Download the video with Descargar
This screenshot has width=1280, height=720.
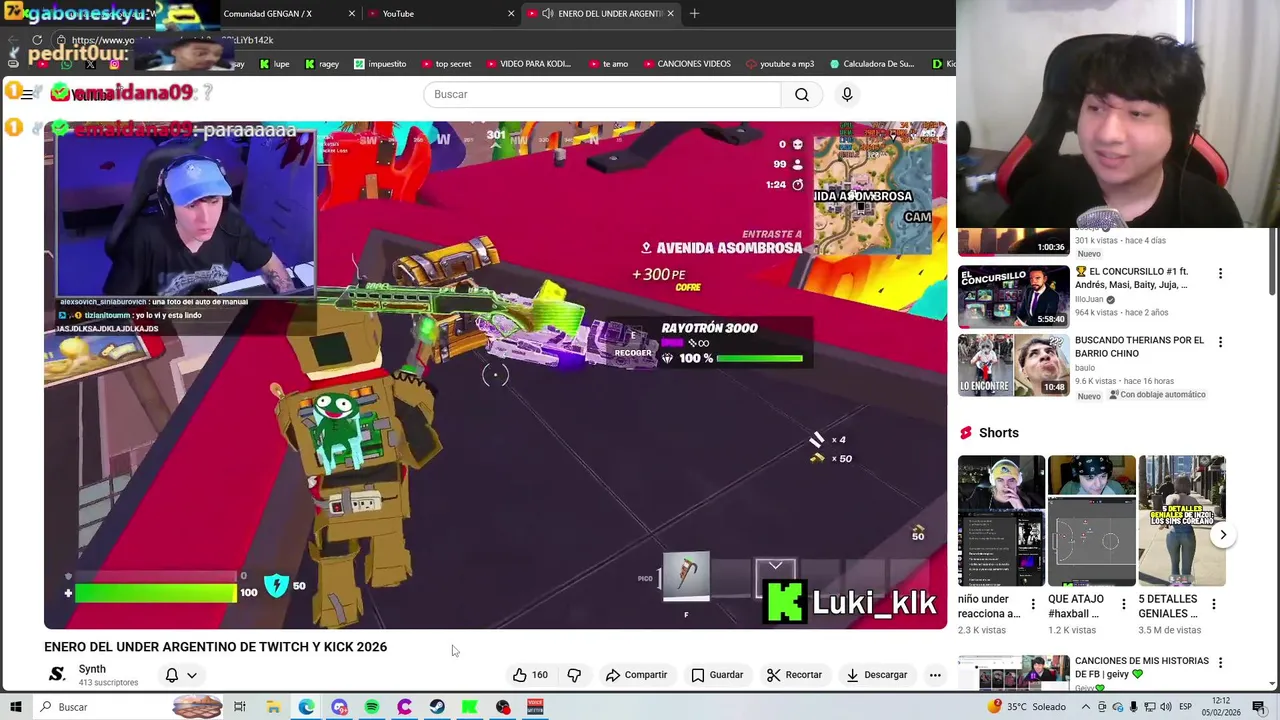[876, 675]
